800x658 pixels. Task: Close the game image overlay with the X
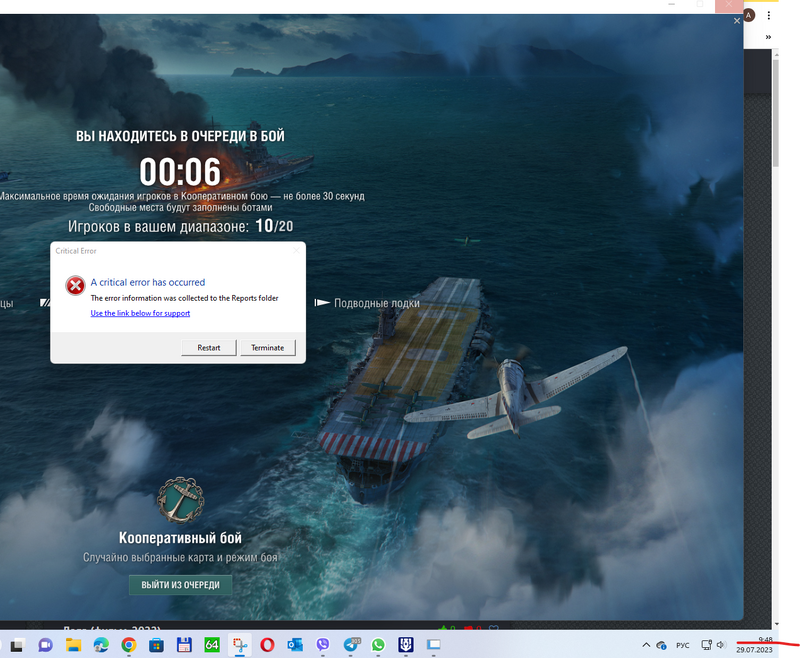point(737,21)
